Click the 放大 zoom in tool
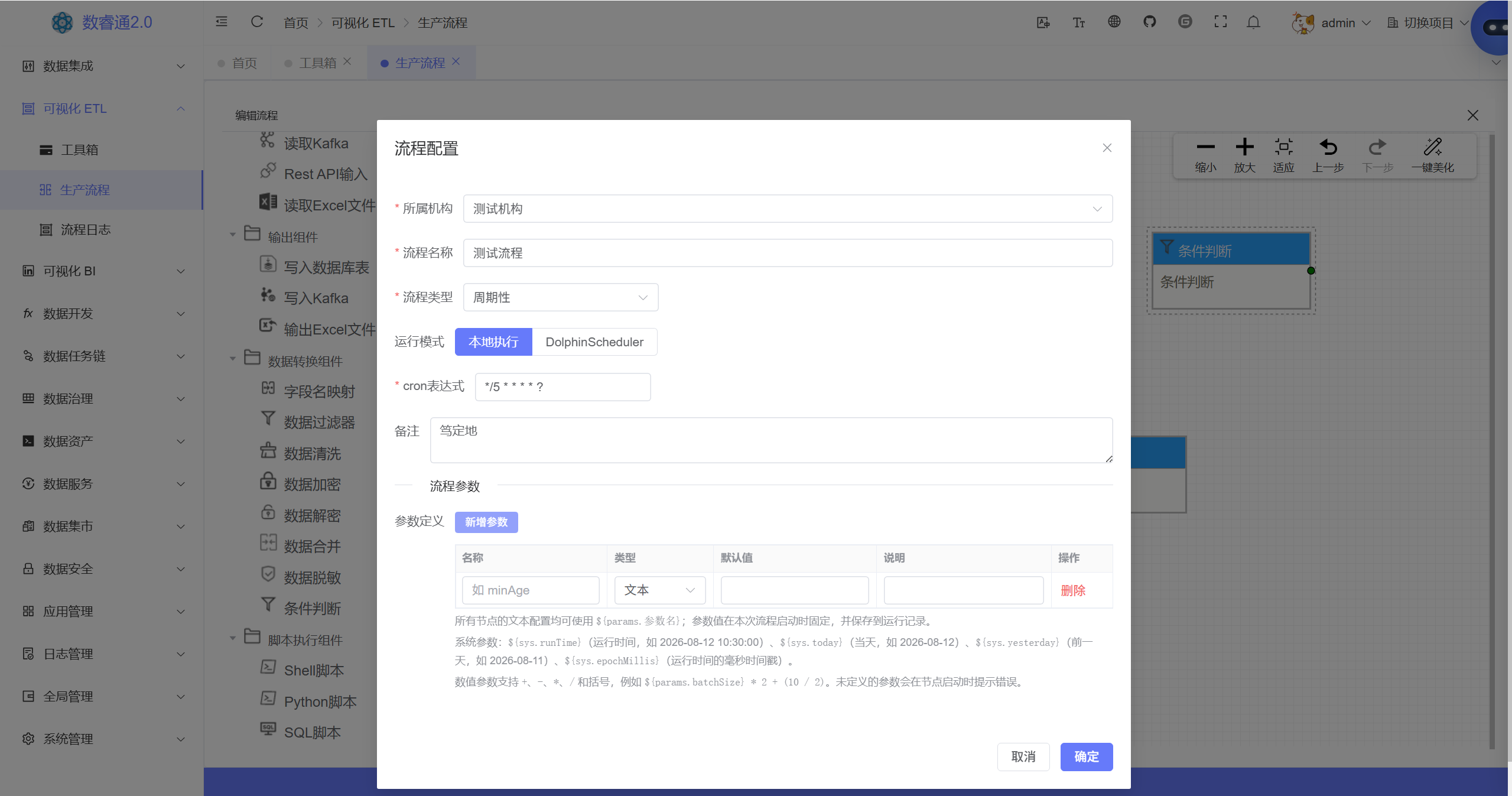This screenshot has width=1512, height=796. 1244,156
